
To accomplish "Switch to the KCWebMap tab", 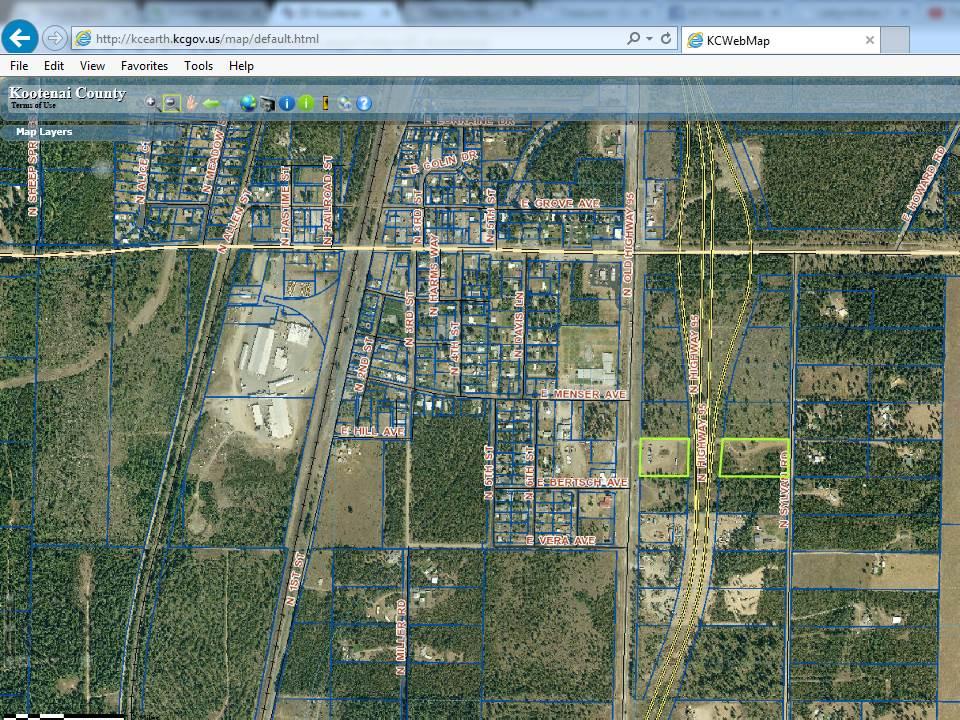I will [768, 40].
